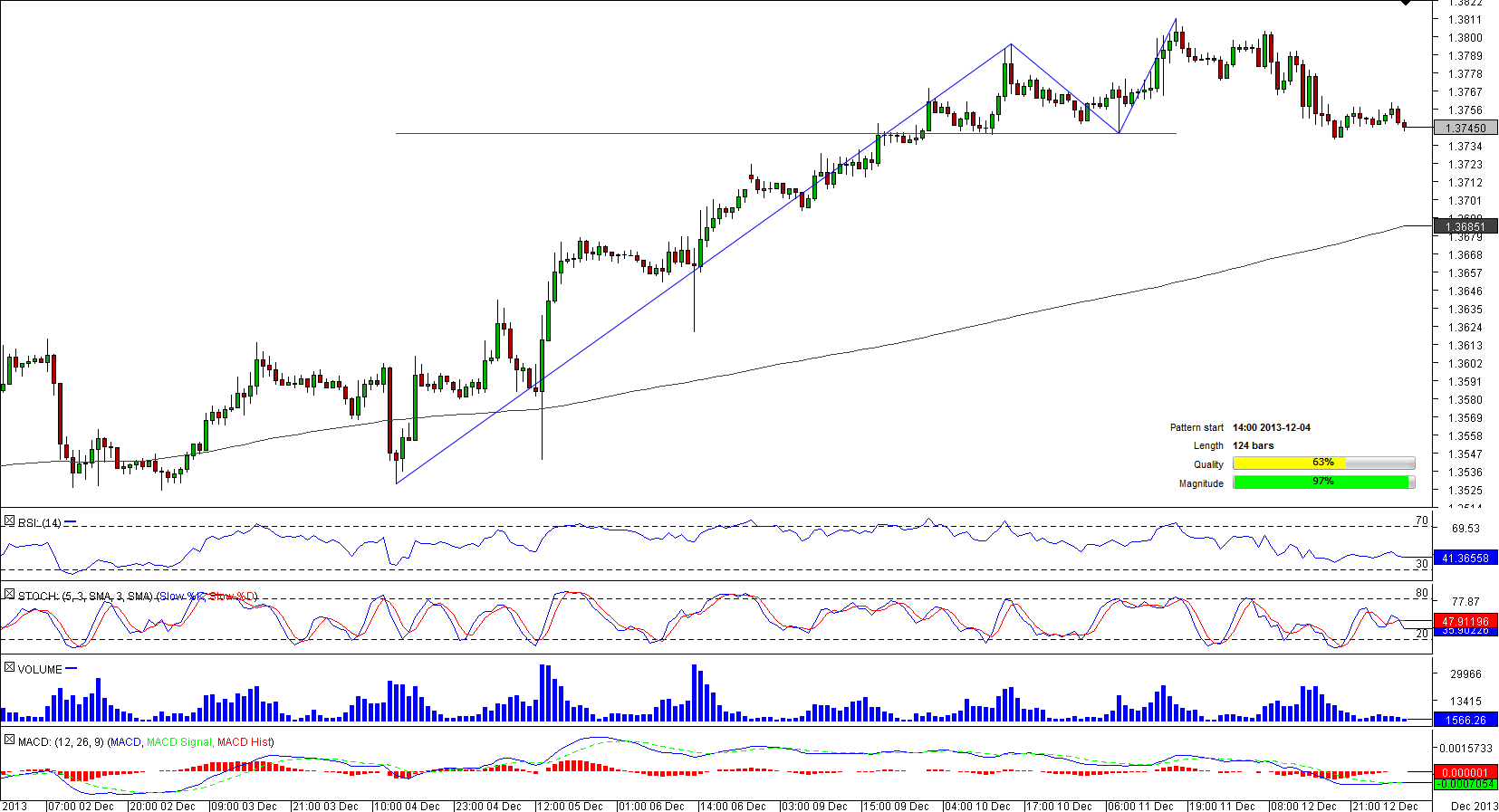
Task: Click the volume value label 1566.26
Action: [x=1465, y=721]
